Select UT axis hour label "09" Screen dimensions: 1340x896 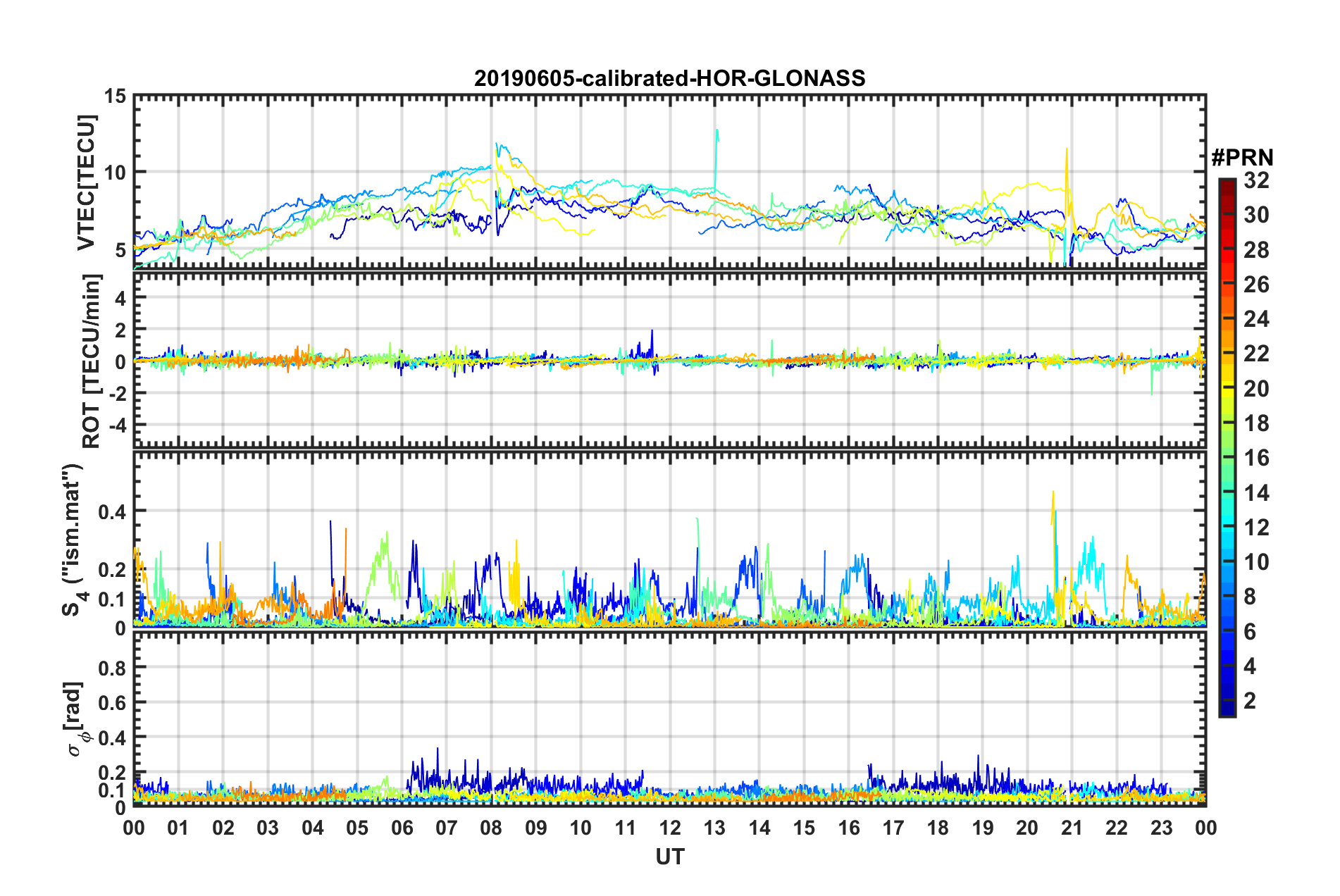(x=536, y=828)
